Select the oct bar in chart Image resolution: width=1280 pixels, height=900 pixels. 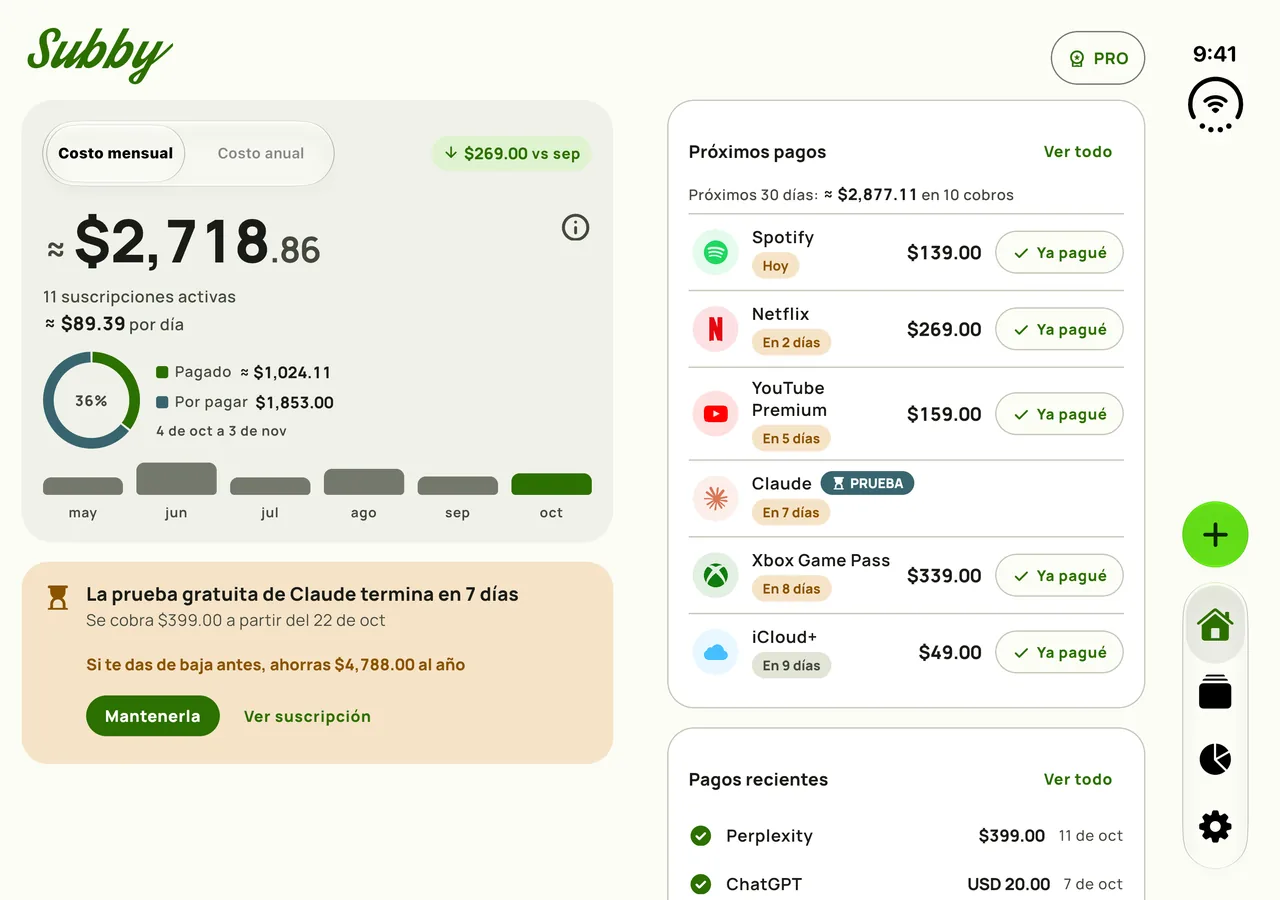pyautogui.click(x=551, y=484)
